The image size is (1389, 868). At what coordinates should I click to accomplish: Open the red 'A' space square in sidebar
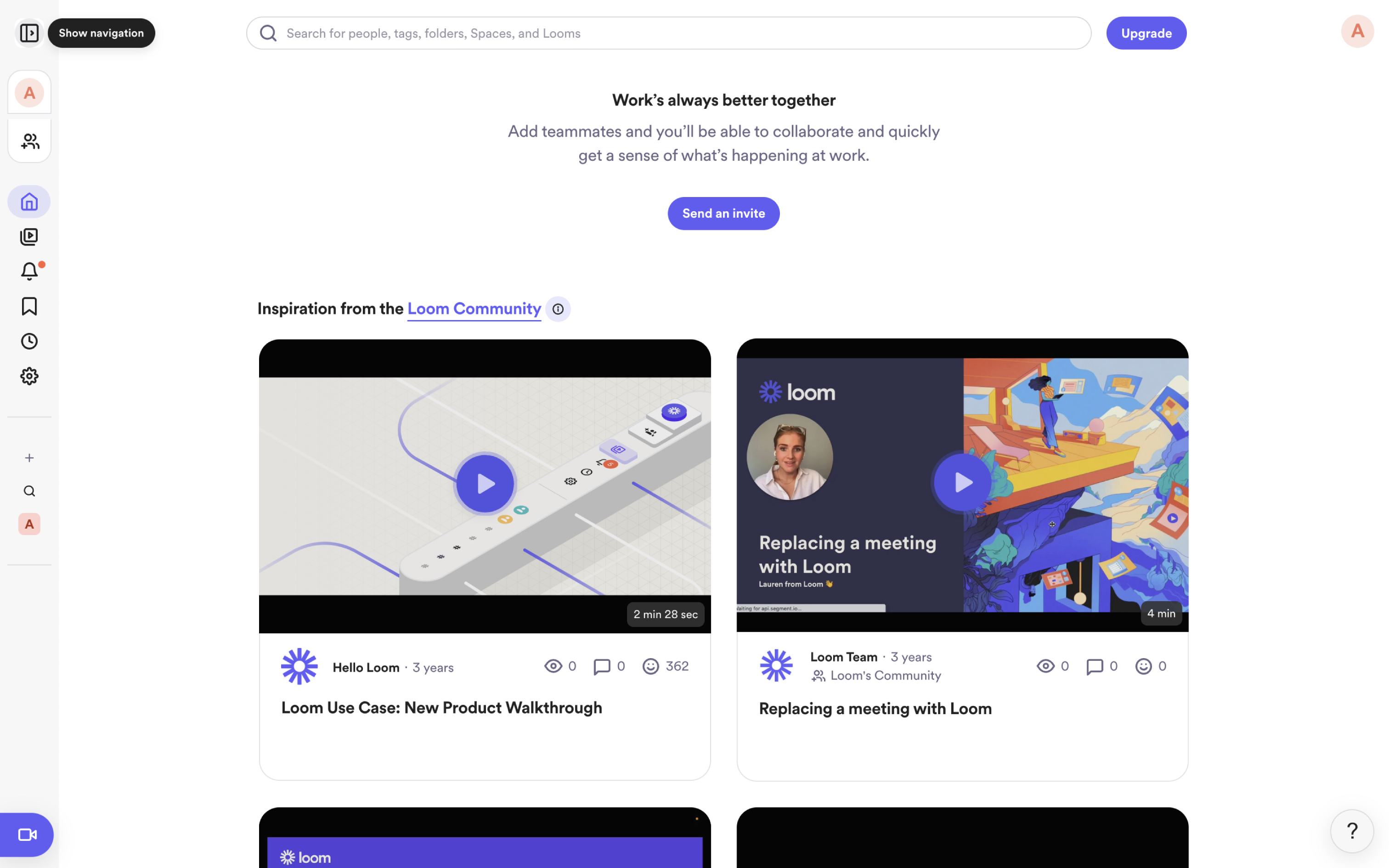click(29, 524)
